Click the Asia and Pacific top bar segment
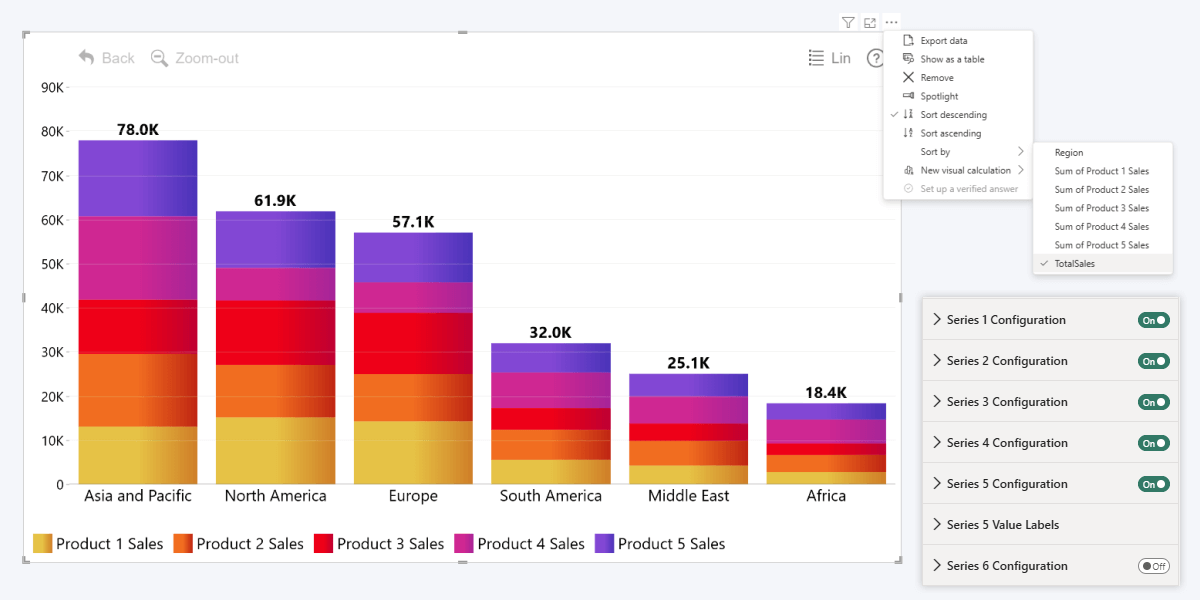 [x=138, y=177]
